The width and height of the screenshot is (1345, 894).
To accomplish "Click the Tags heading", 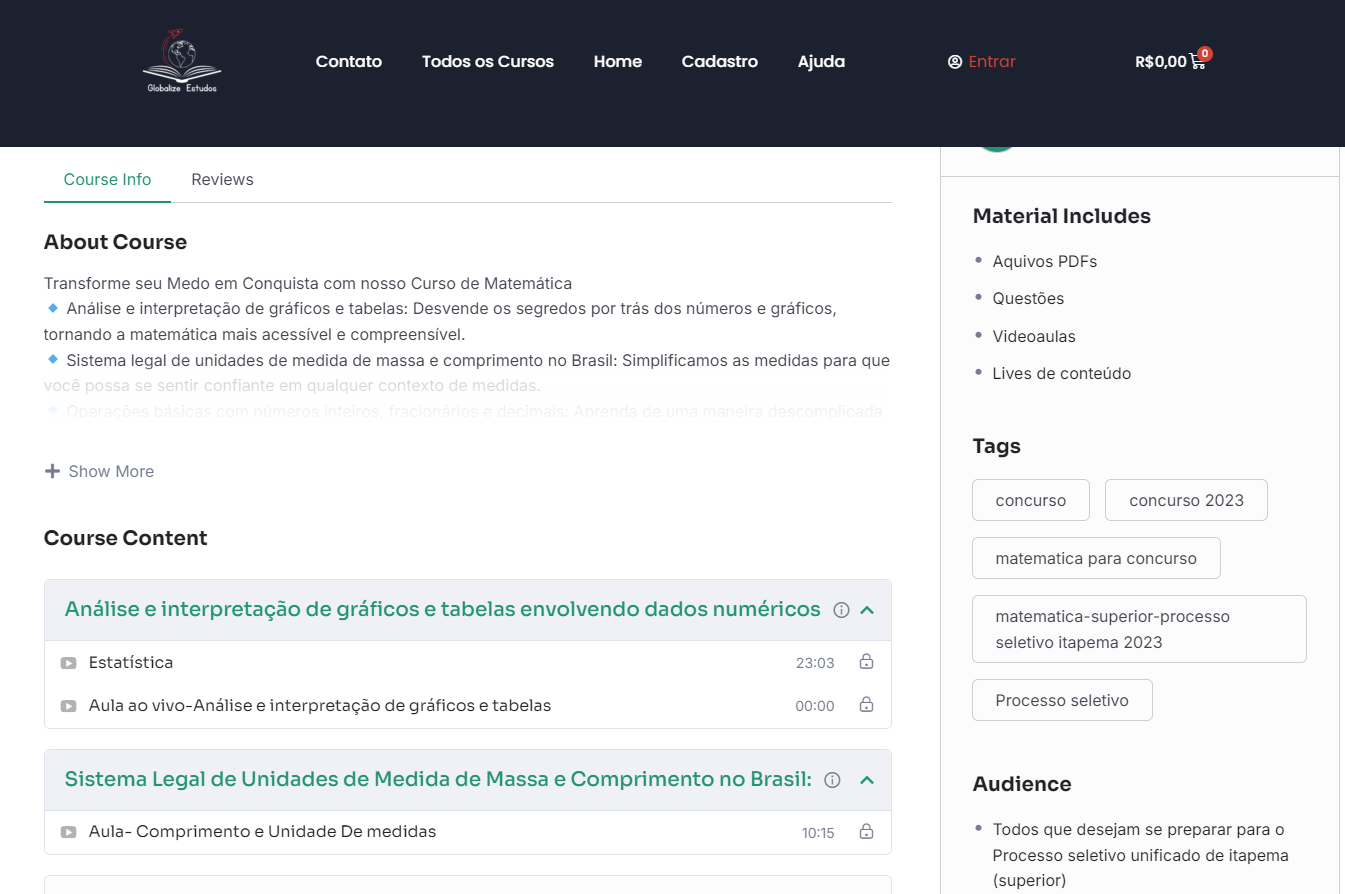I will click(996, 446).
